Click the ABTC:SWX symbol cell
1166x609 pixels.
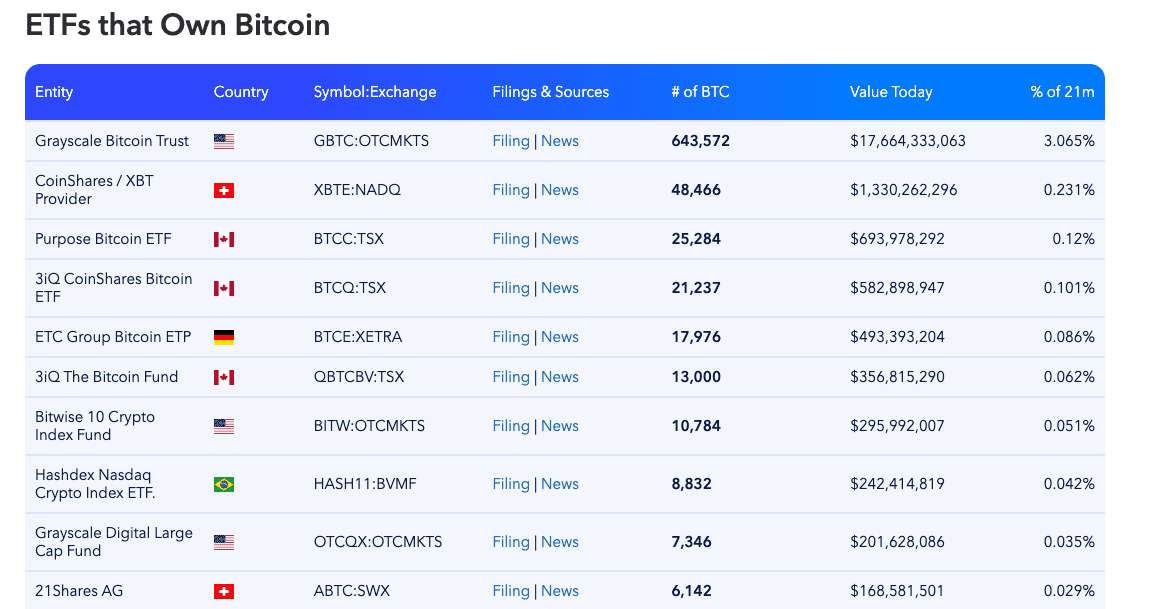(x=352, y=591)
